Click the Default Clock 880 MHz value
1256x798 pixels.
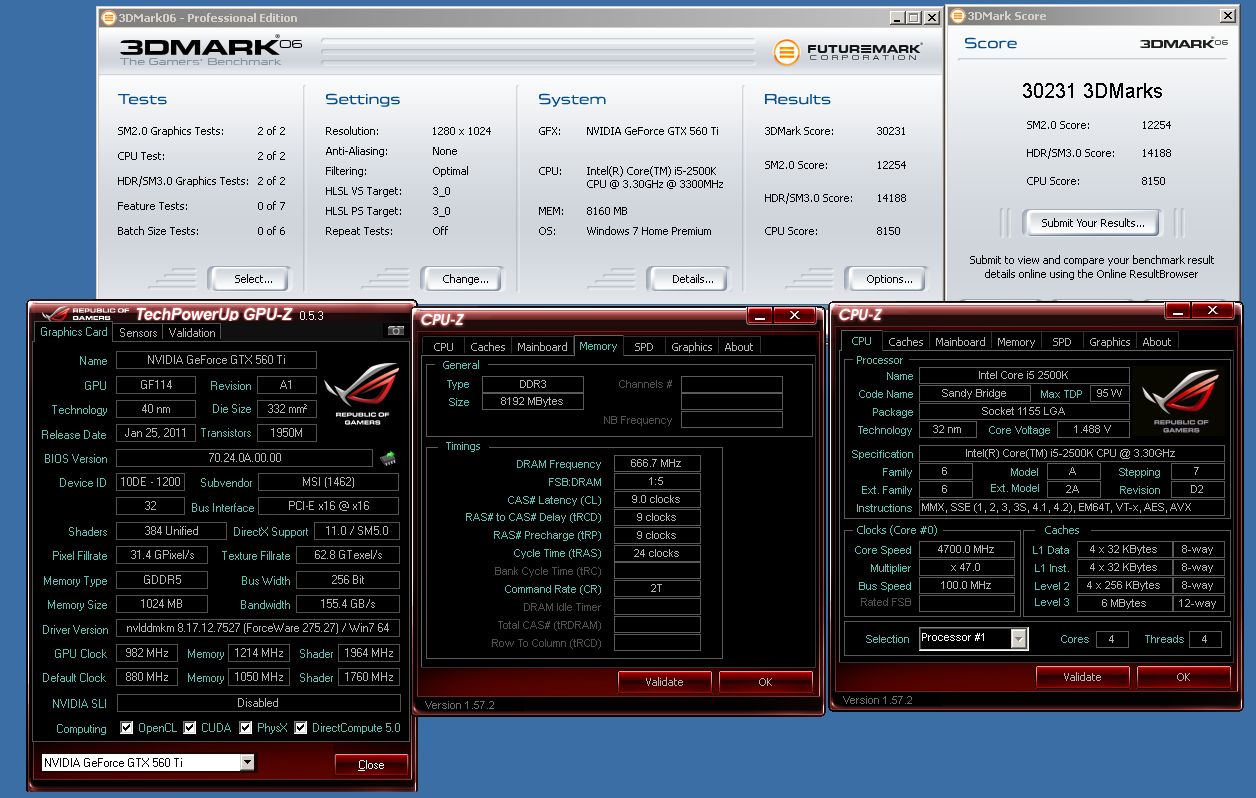coord(147,677)
